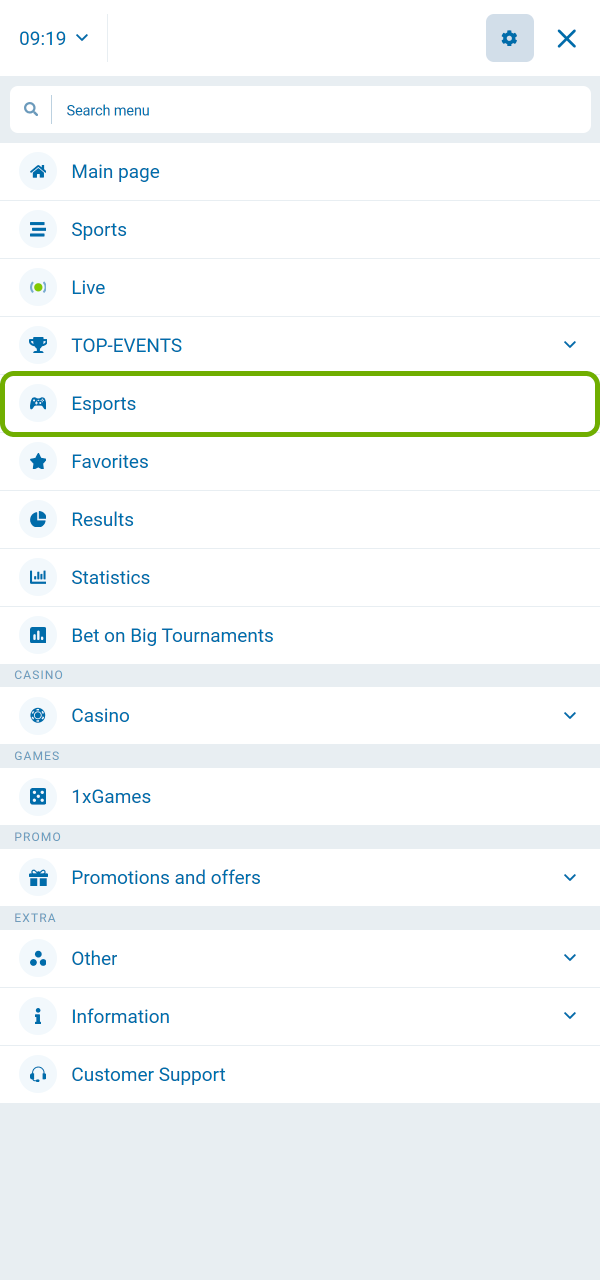
Task: Click the 1xGames dice icon
Action: (x=37, y=796)
